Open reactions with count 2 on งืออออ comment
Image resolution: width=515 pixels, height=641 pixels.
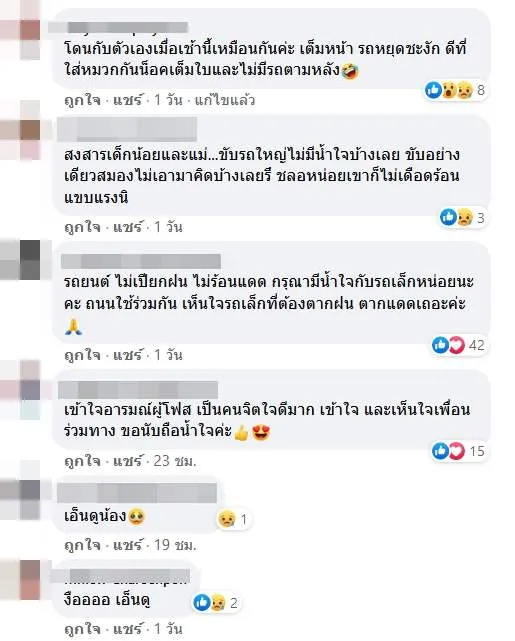coord(216,603)
